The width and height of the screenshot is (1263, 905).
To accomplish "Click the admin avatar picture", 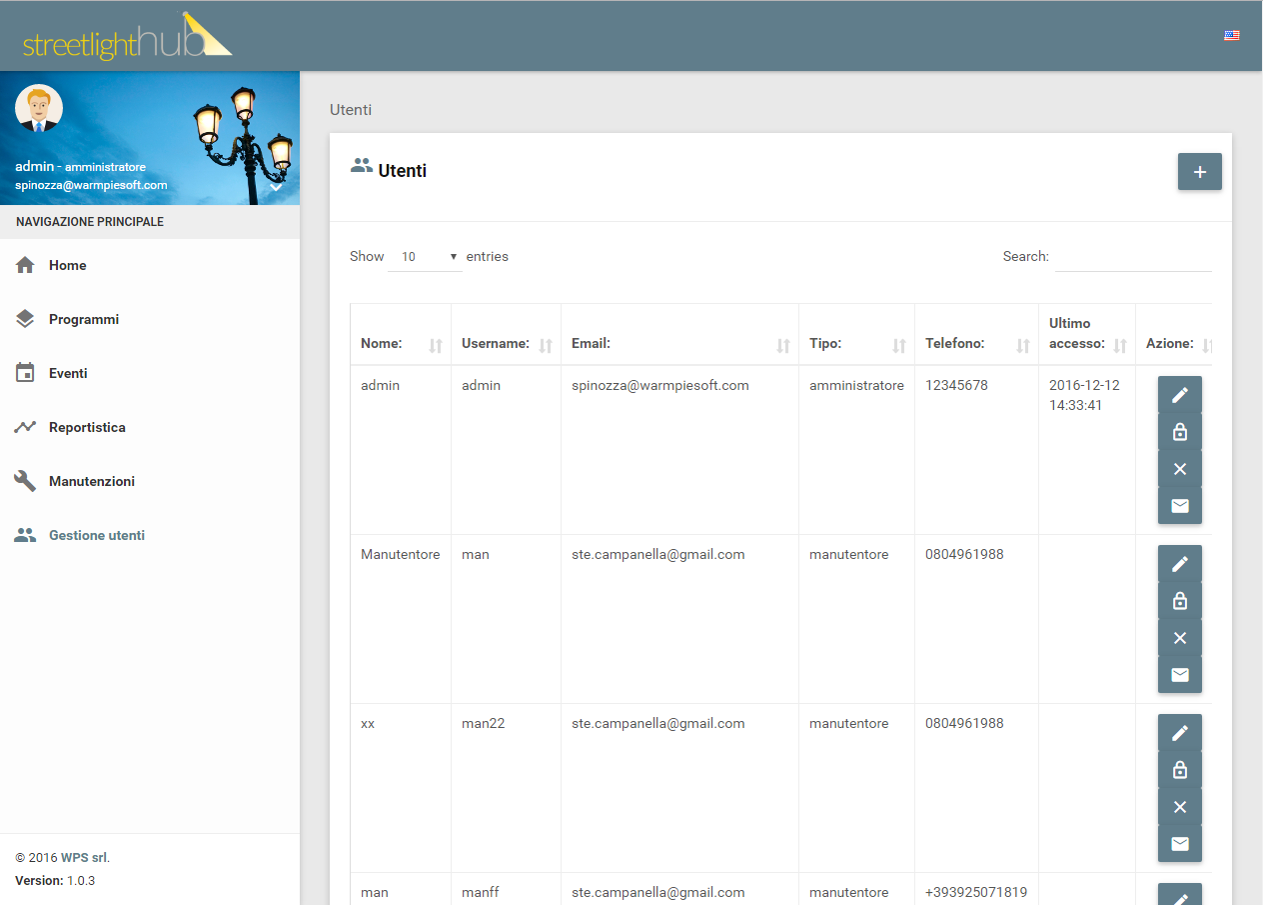I will [x=39, y=108].
